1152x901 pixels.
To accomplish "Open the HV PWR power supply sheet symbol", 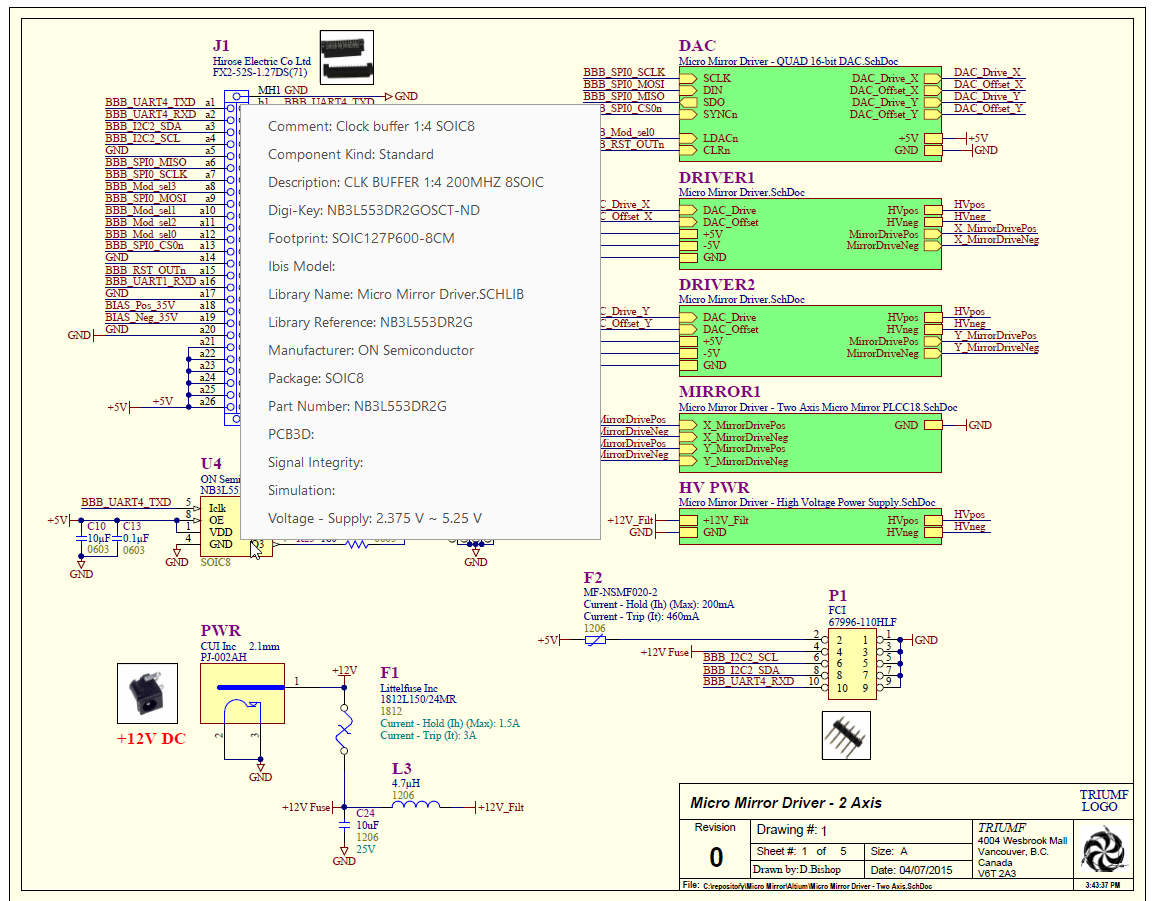I will coord(810,527).
